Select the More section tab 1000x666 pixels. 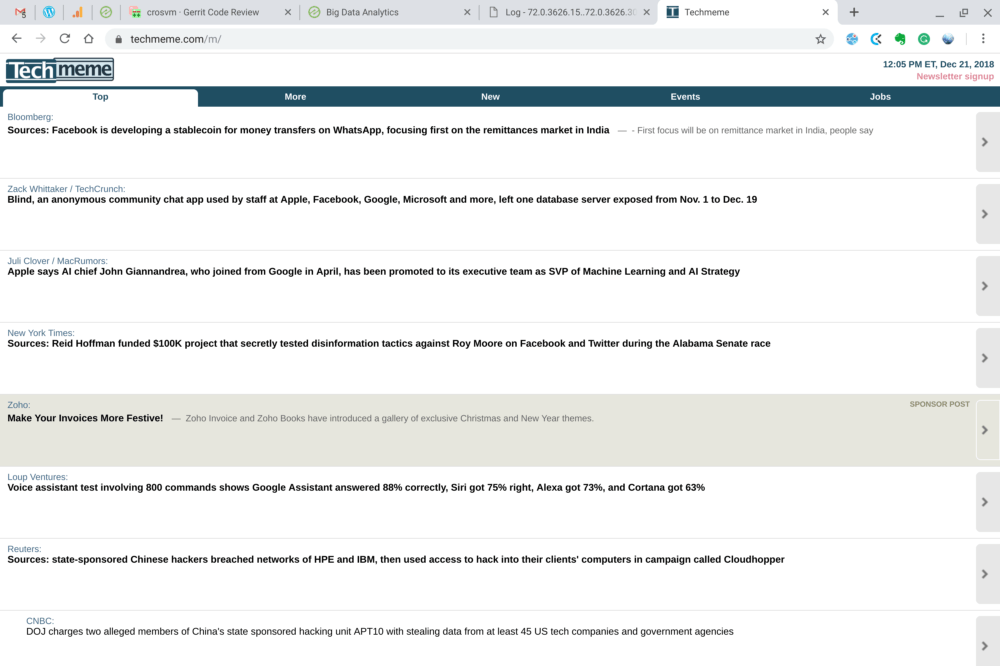(x=295, y=97)
